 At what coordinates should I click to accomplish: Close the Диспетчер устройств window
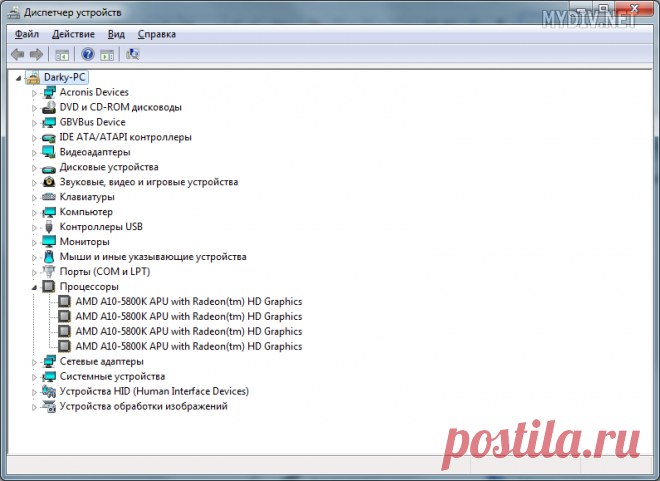click(634, 8)
